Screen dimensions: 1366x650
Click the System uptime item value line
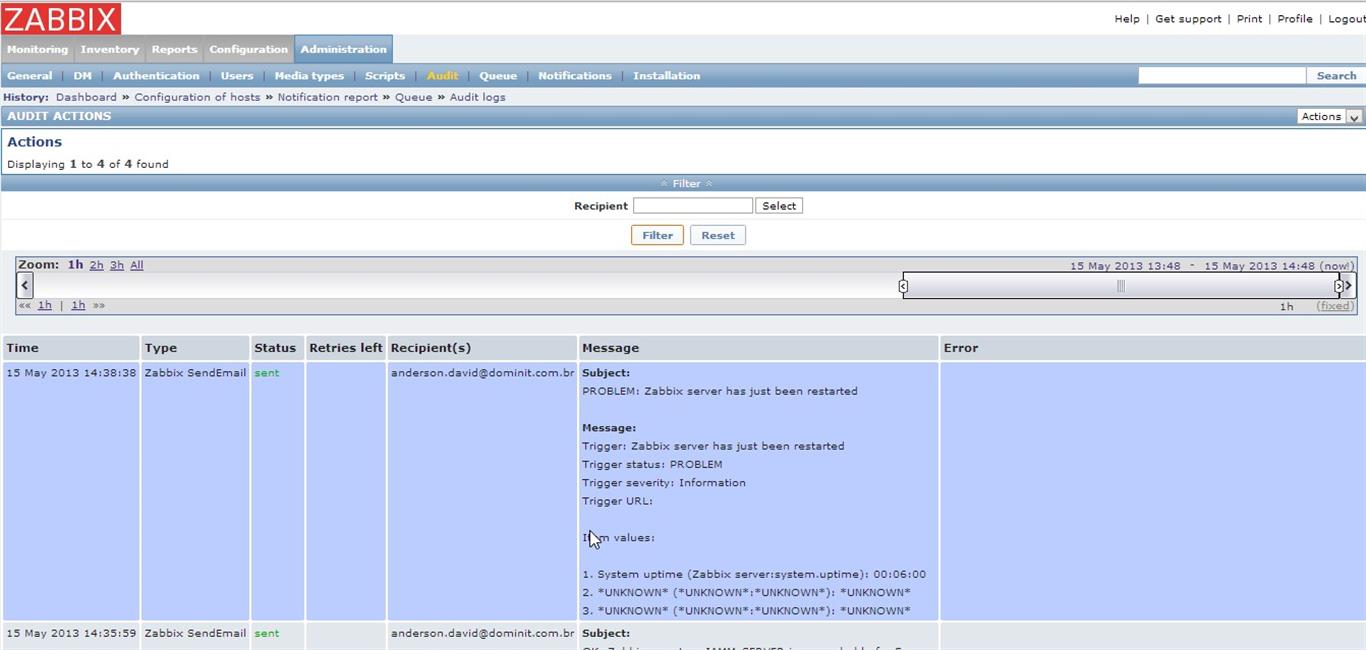(x=754, y=574)
